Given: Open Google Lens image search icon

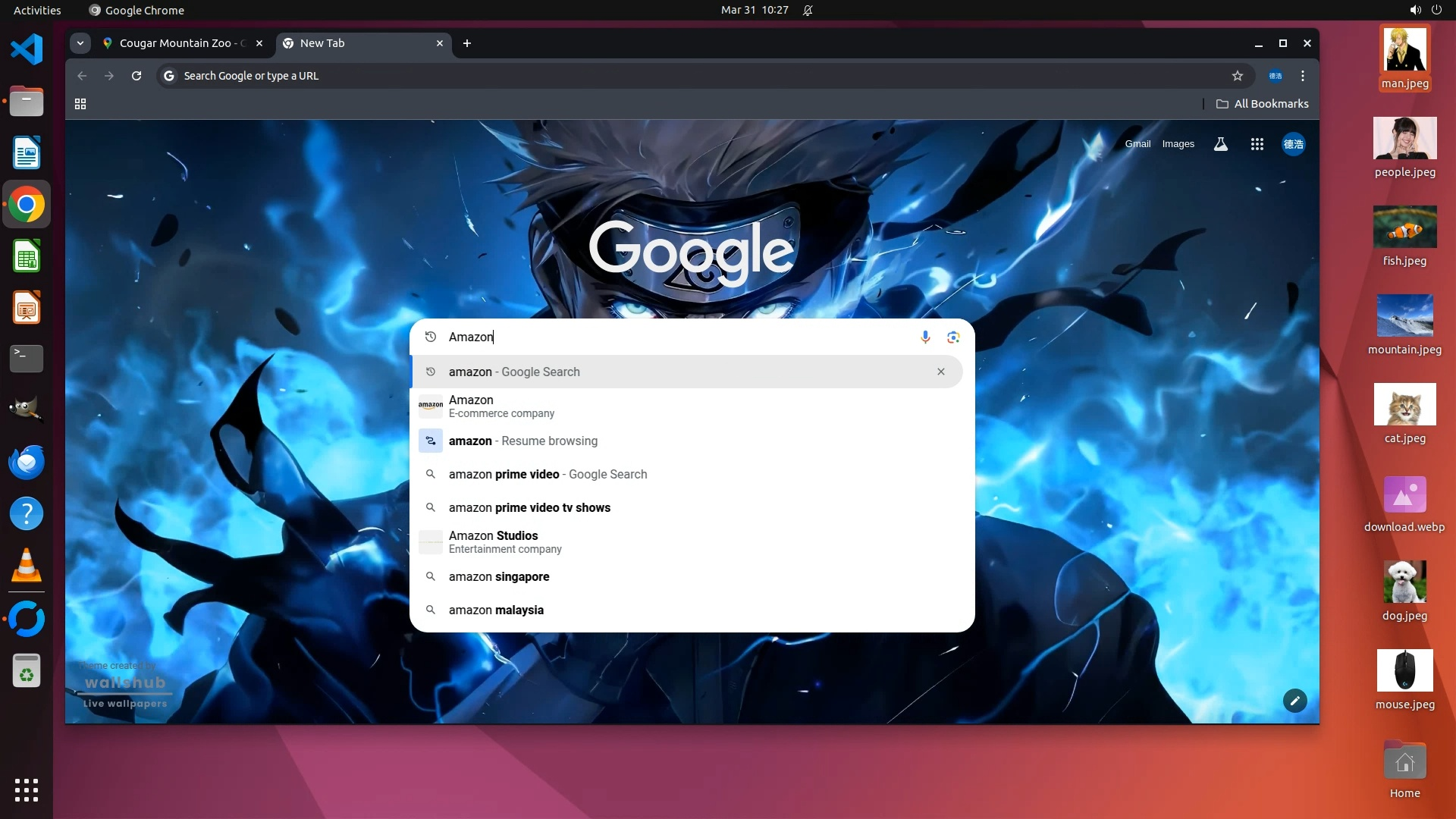Looking at the screenshot, I should tap(953, 337).
